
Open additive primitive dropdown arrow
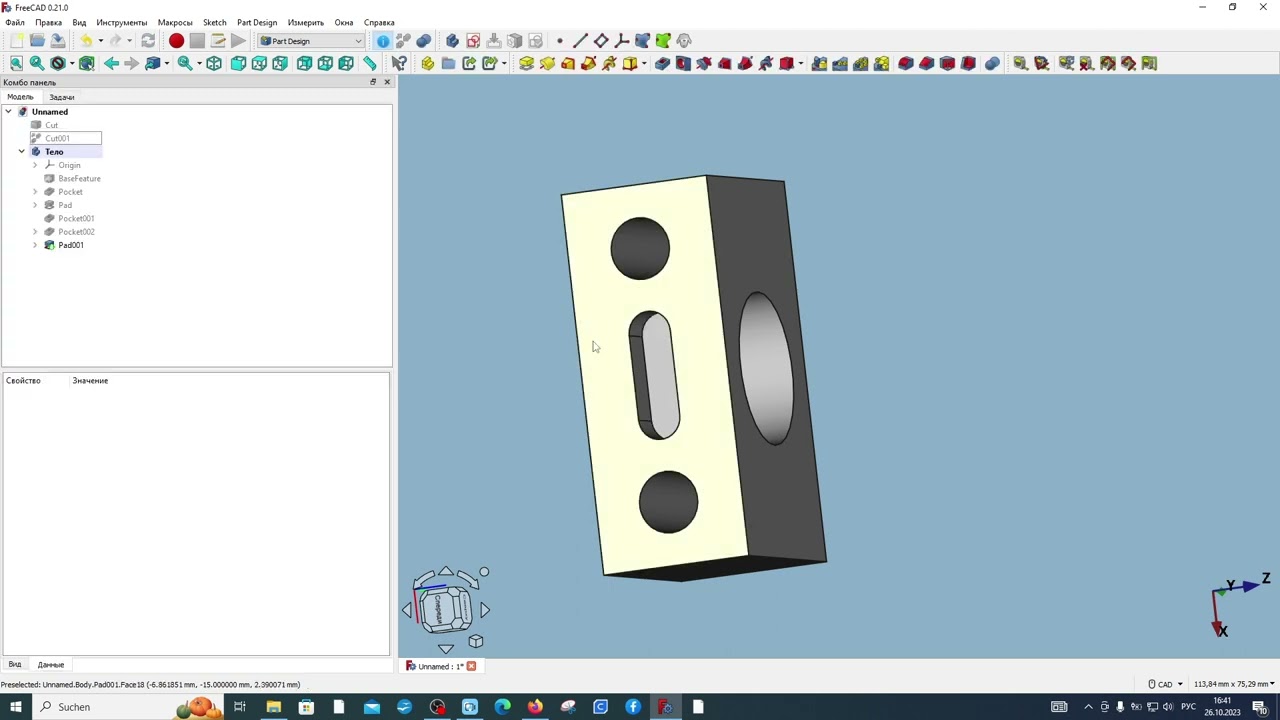click(644, 64)
